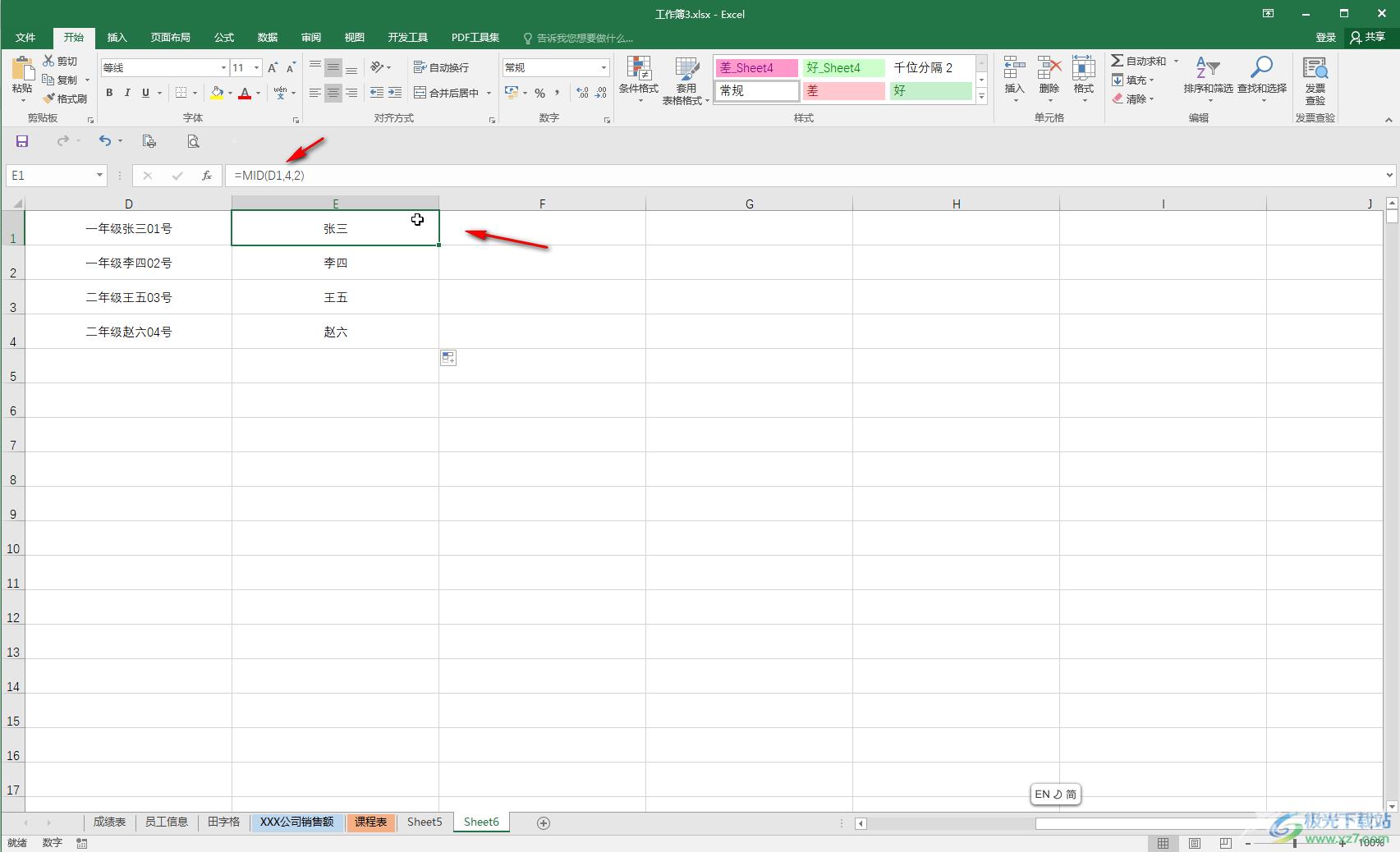Screen dimensions: 1400x852
Task: Click the Copy icon
Action: [x=48, y=80]
